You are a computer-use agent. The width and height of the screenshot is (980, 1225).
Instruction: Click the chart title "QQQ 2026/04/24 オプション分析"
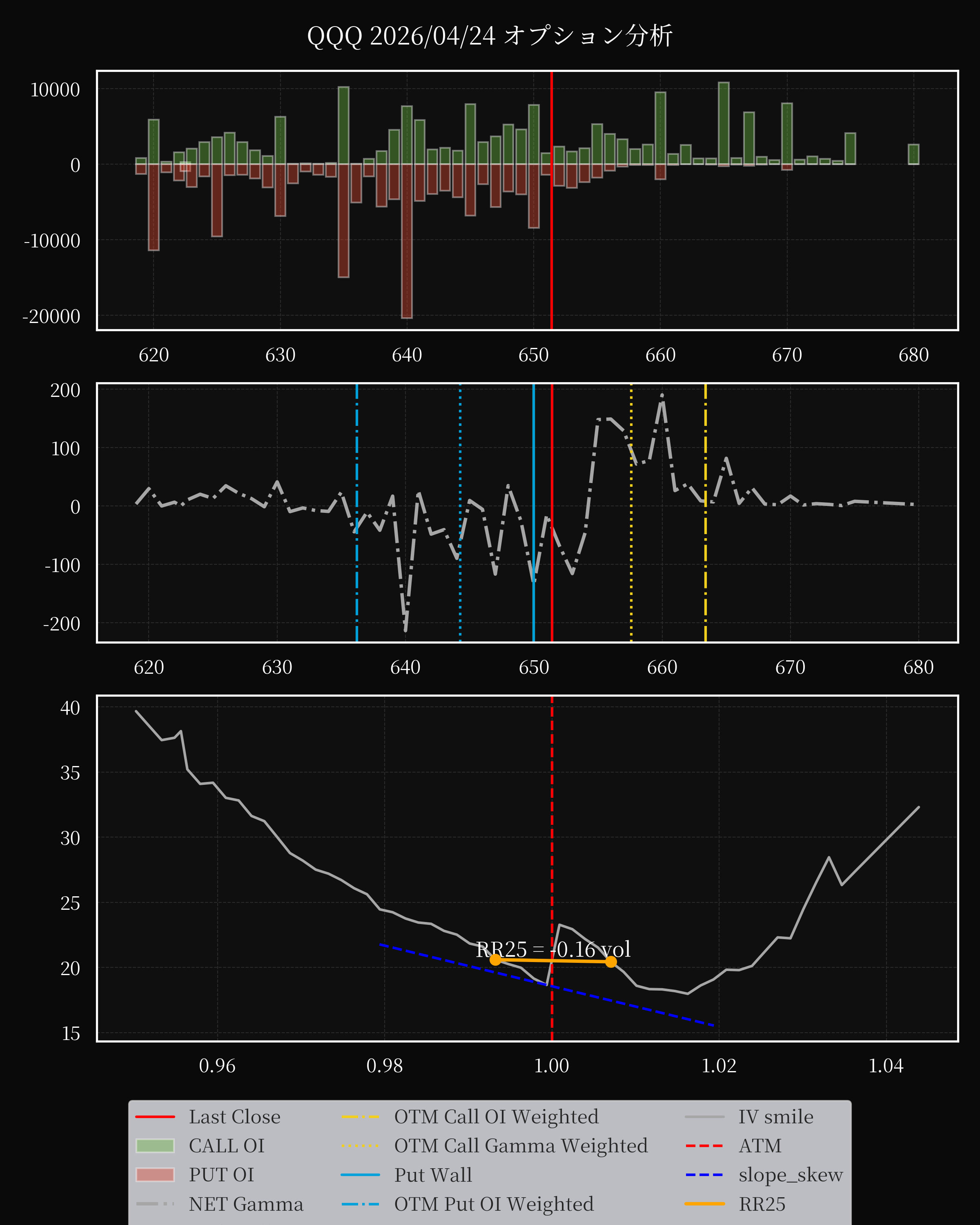coord(490,36)
